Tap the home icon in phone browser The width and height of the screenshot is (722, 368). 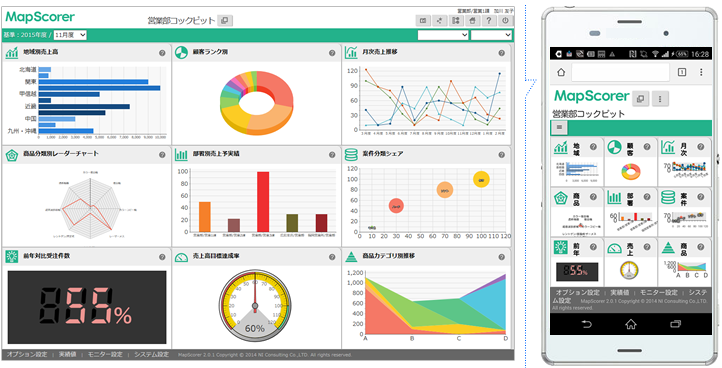561,72
